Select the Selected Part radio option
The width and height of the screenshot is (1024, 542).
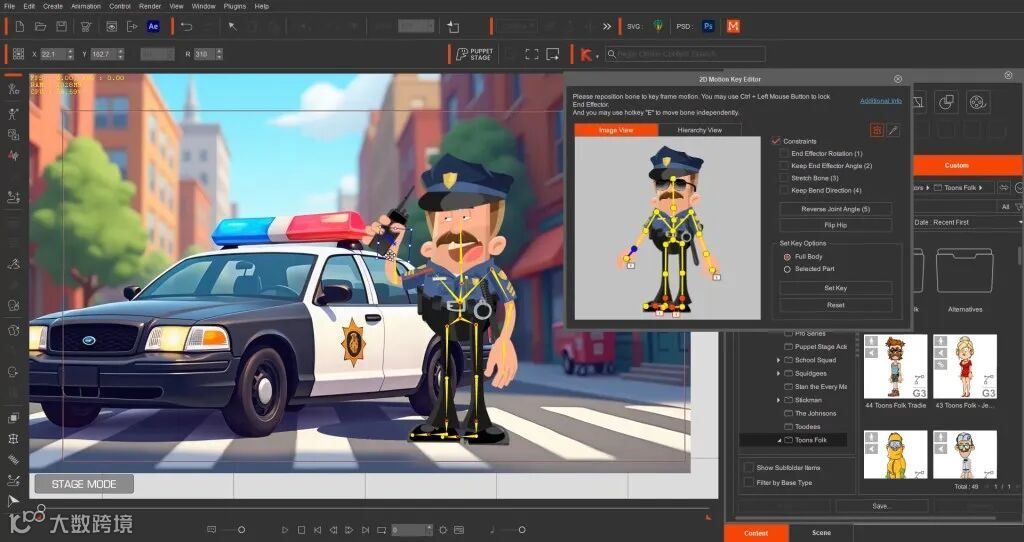[787, 269]
